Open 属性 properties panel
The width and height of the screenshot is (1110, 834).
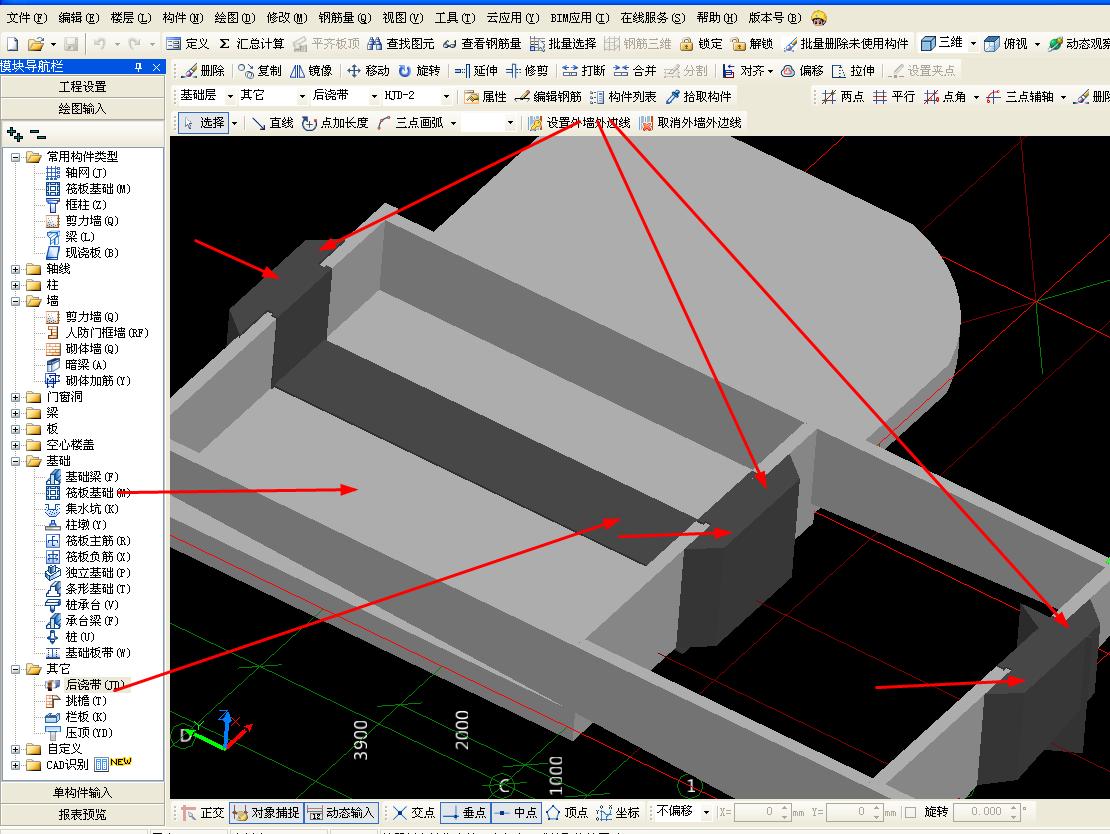(485, 96)
